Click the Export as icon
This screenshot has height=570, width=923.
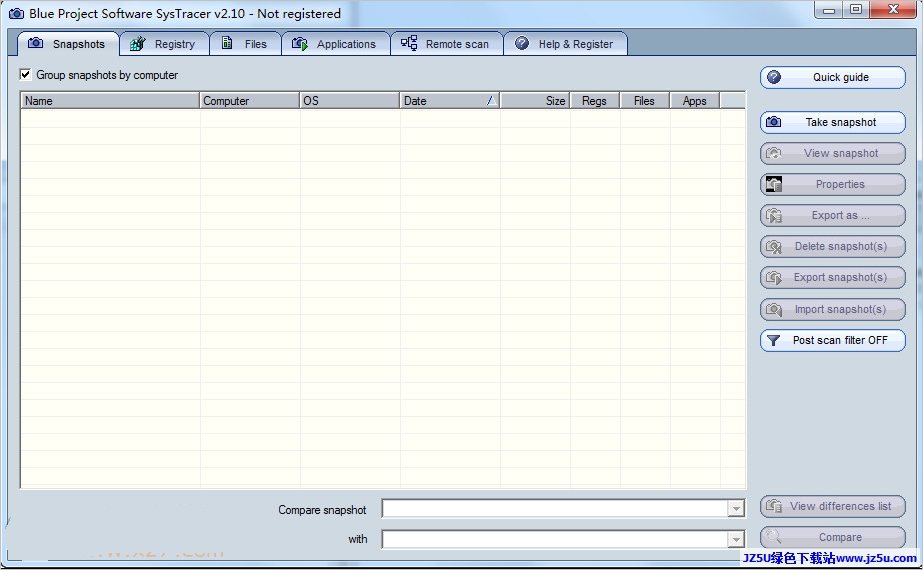(x=774, y=216)
